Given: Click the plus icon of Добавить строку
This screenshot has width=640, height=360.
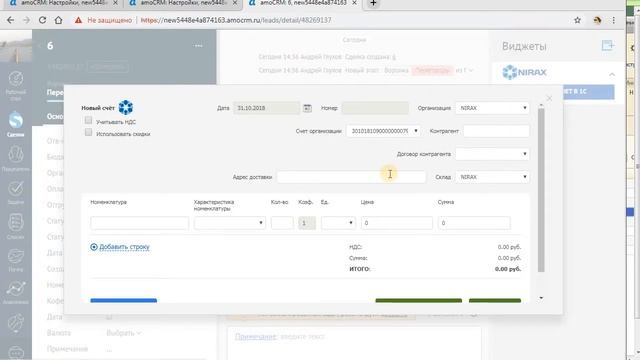Looking at the screenshot, I should tap(94, 247).
